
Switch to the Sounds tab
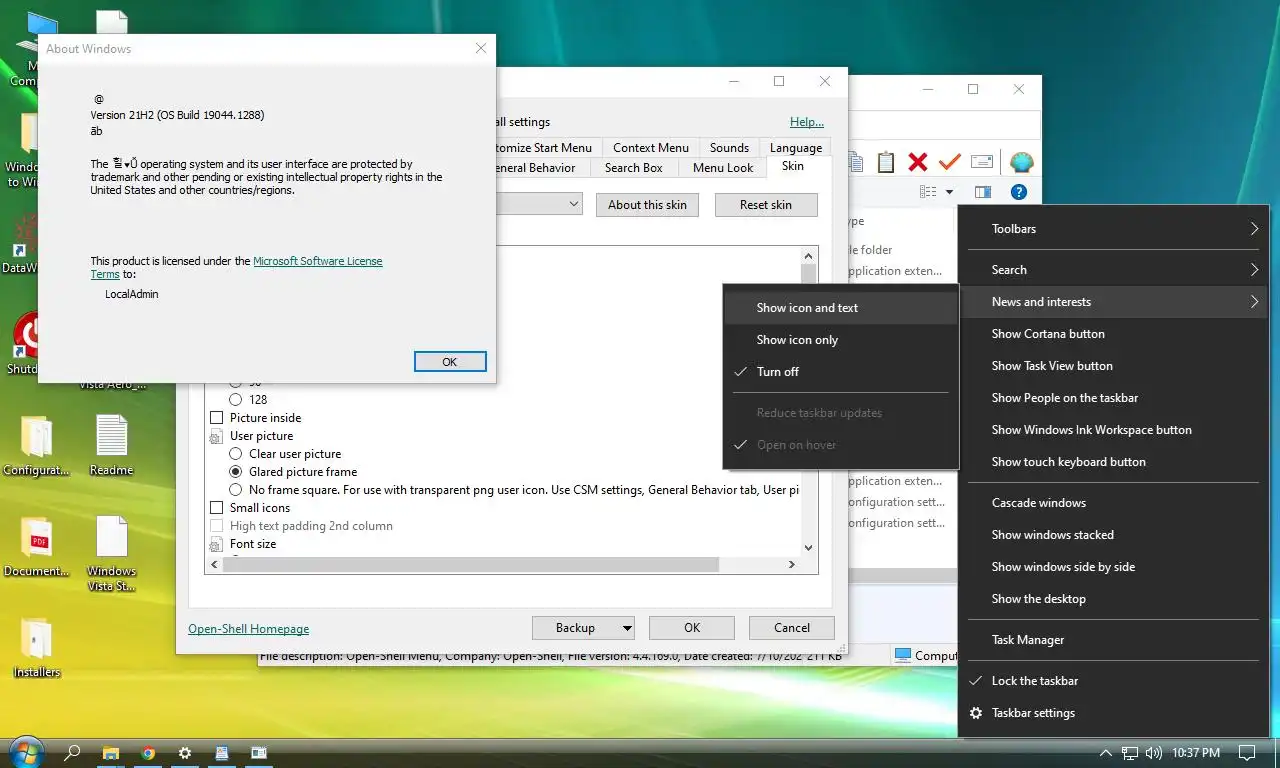click(729, 148)
